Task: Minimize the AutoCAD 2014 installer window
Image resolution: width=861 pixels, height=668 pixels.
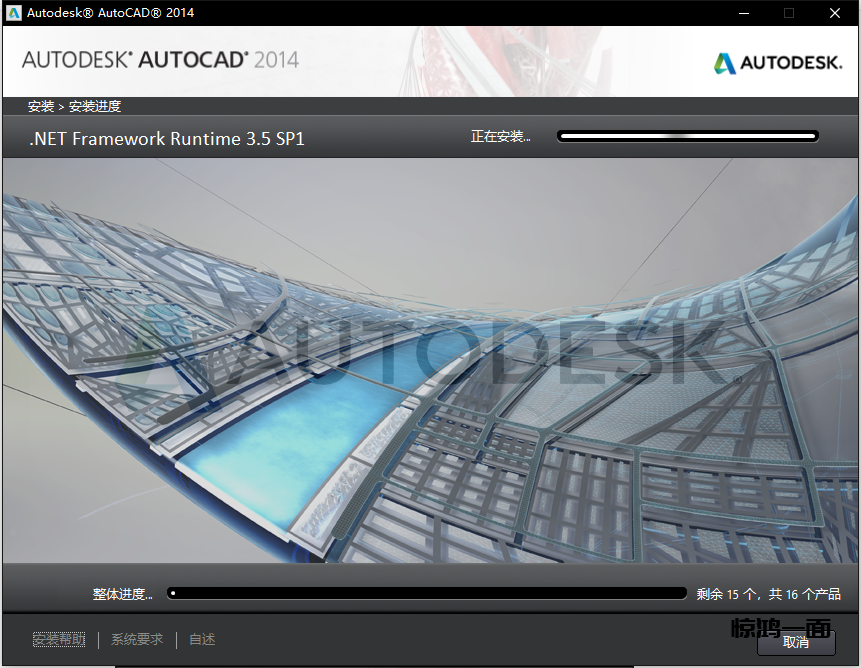Action: pos(743,13)
